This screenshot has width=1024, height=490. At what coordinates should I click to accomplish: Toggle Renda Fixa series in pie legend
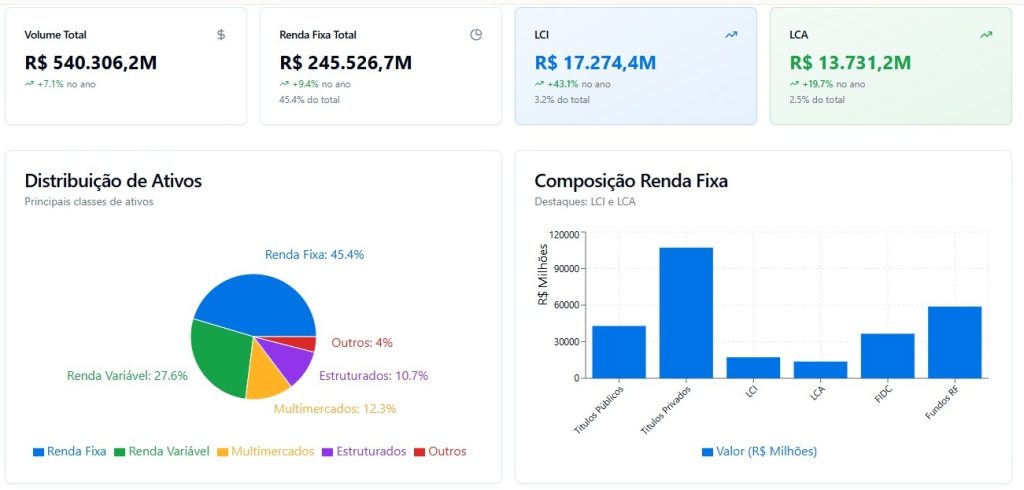pos(70,451)
